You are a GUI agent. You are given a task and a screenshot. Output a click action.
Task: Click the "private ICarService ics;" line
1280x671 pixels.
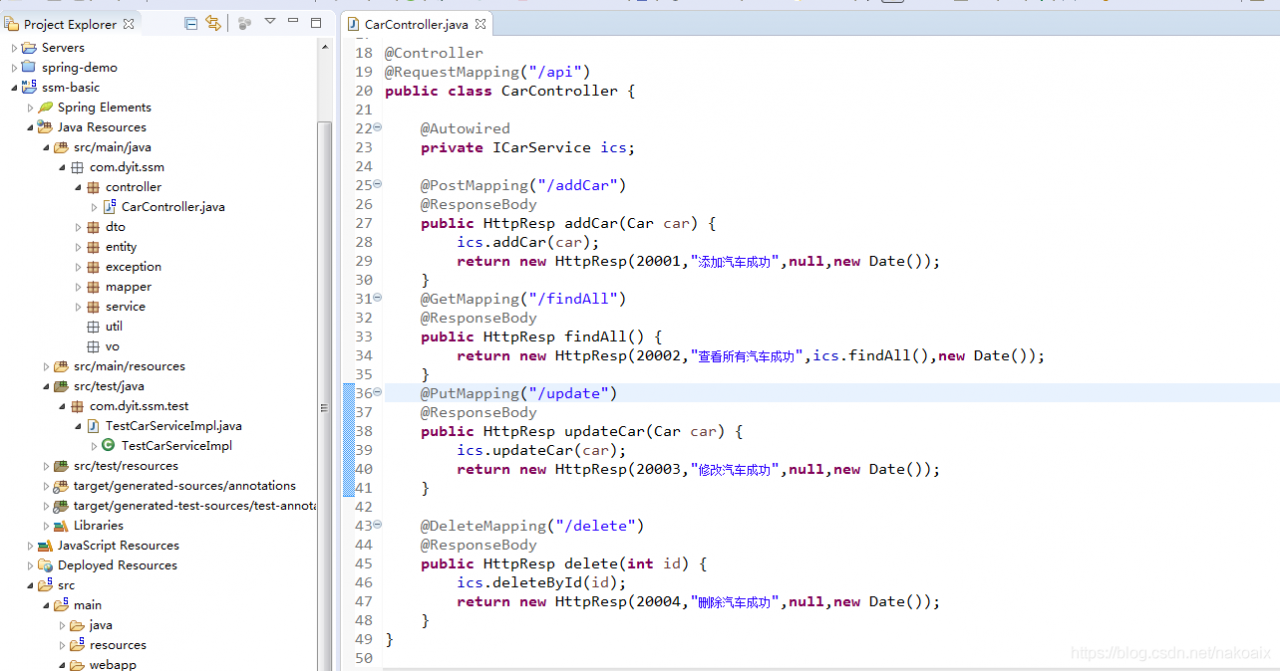click(527, 148)
